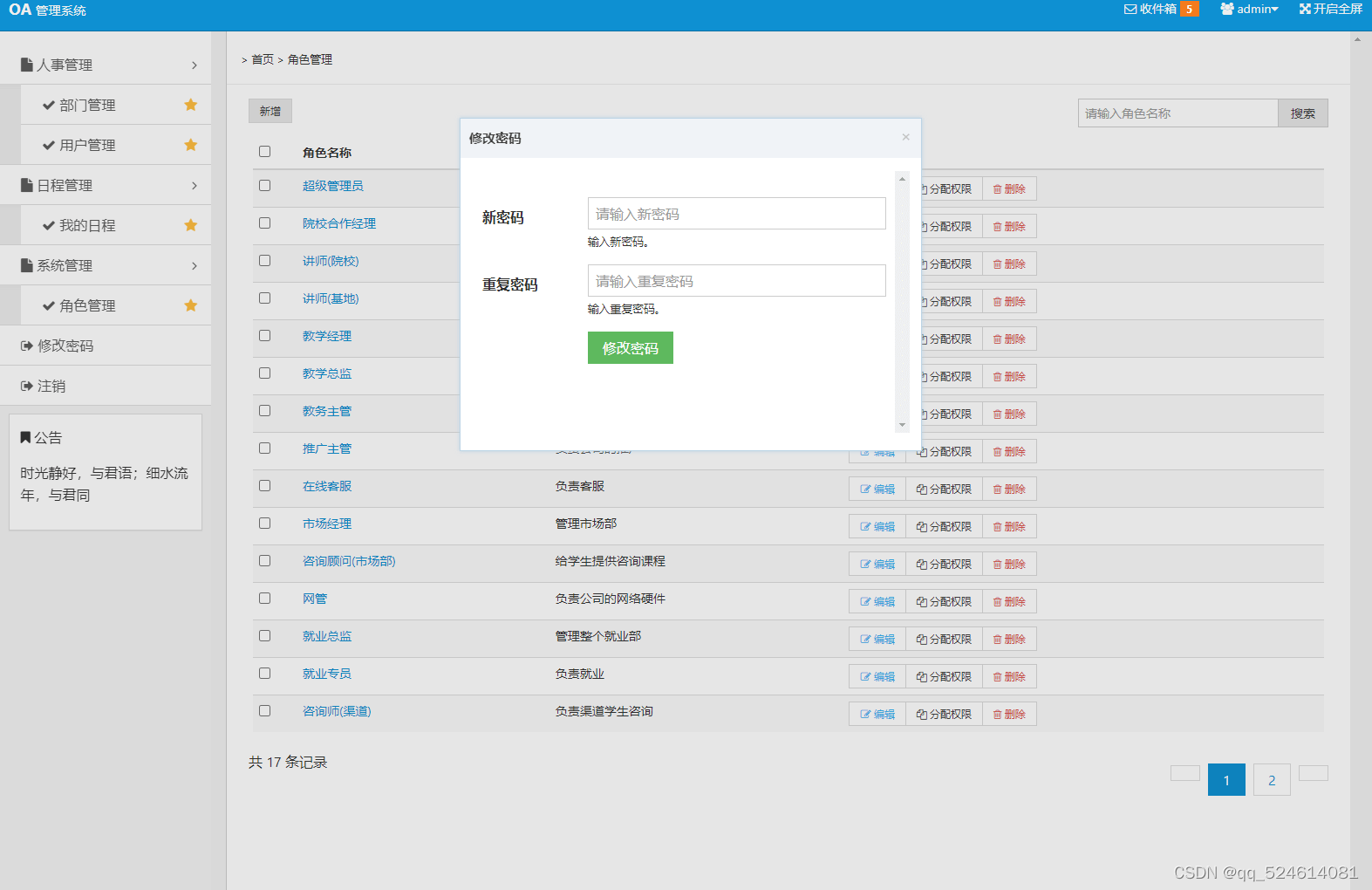
Task: Click the star icon next to 用户管理
Action: coord(191,145)
